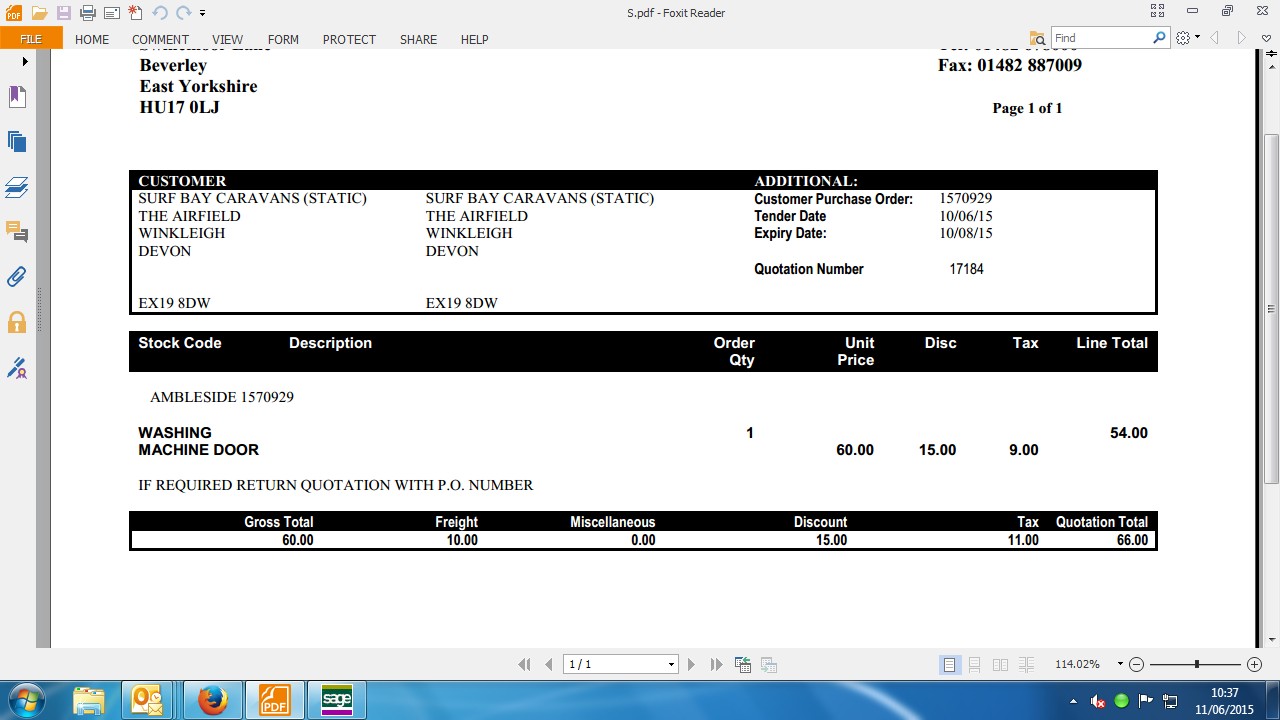Open the Bookmarks panel in sidebar
The image size is (1280, 720).
[x=17, y=97]
